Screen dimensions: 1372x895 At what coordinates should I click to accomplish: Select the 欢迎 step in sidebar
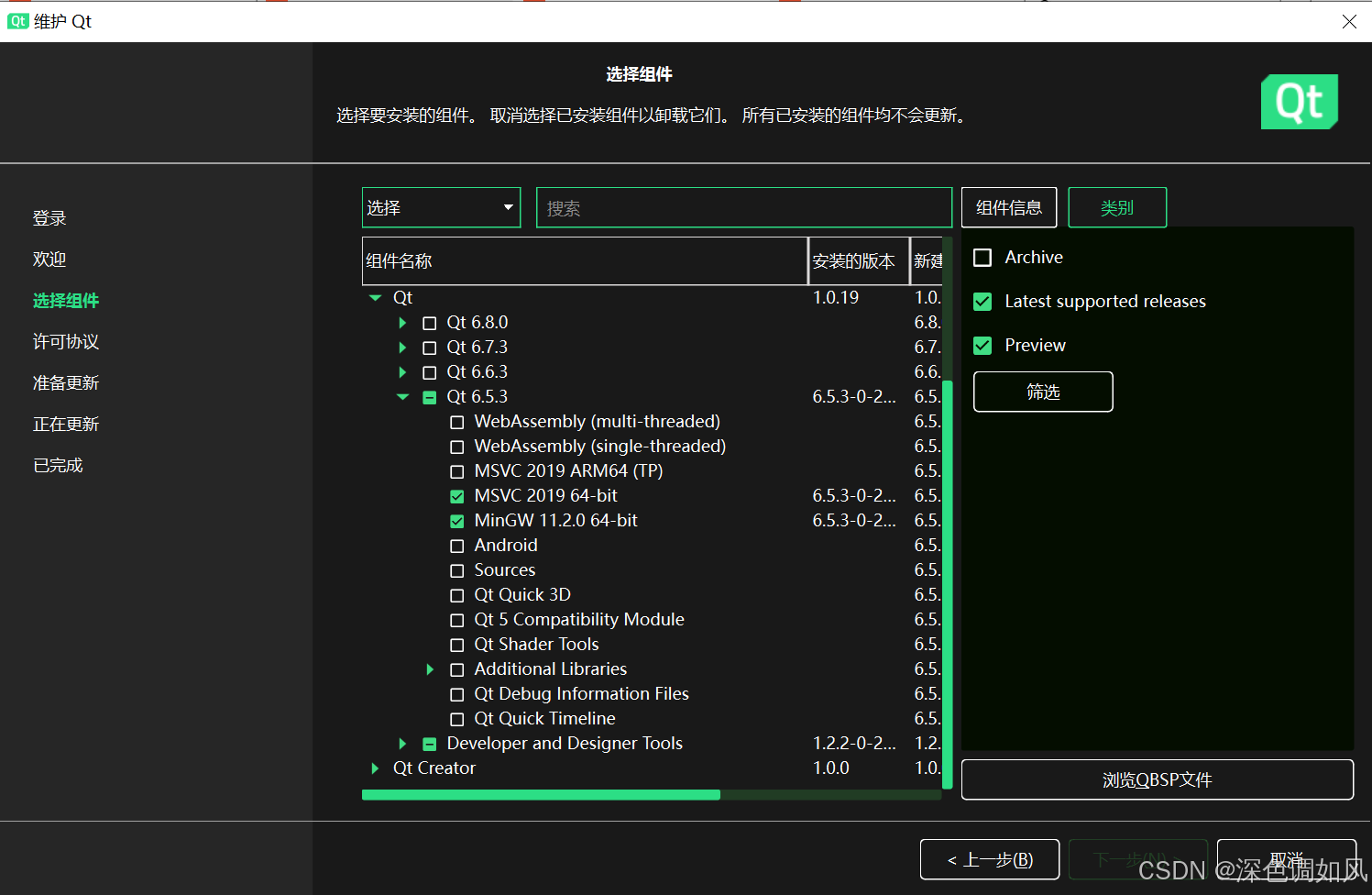(49, 260)
